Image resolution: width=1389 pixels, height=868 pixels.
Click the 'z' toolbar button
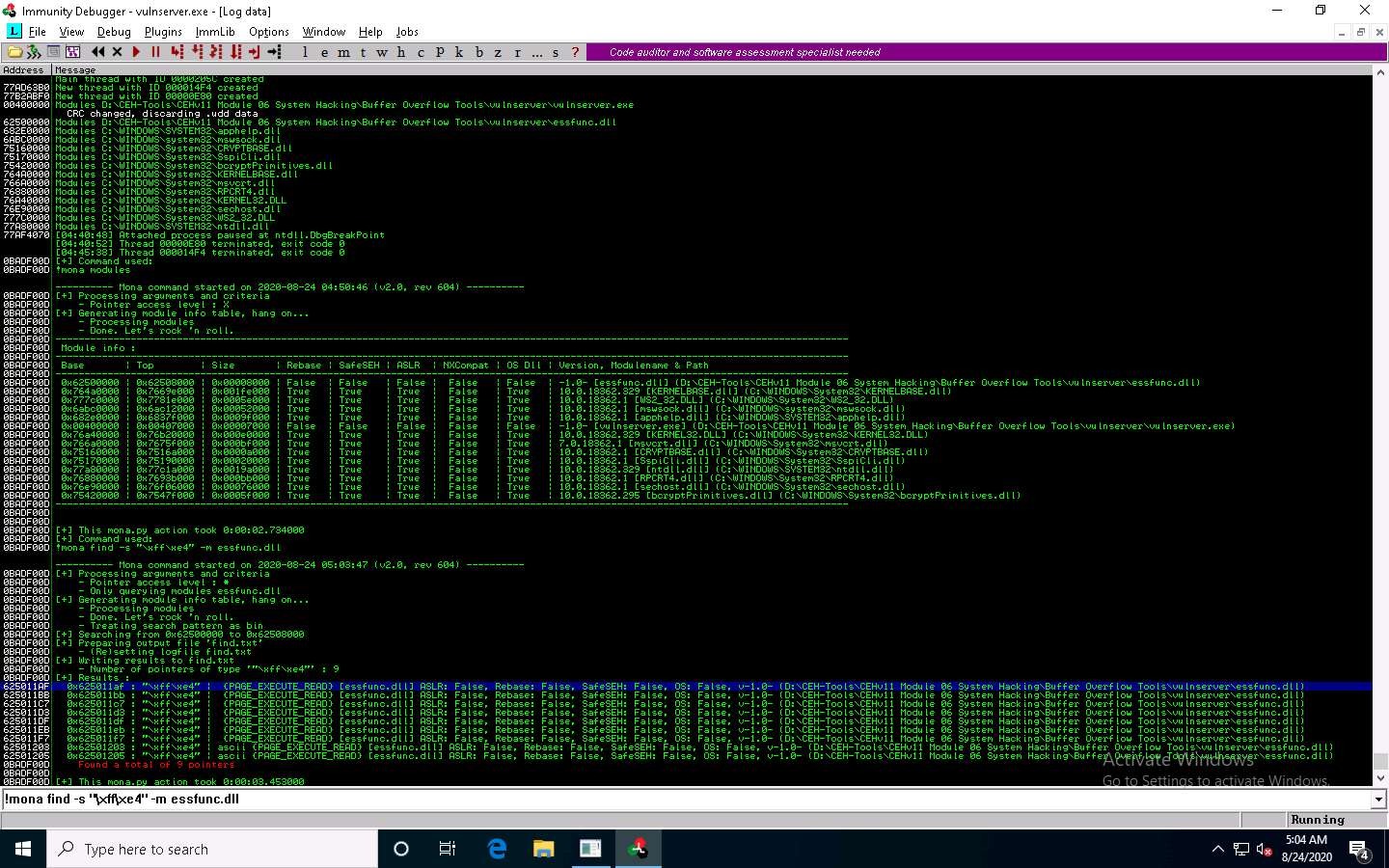(498, 52)
